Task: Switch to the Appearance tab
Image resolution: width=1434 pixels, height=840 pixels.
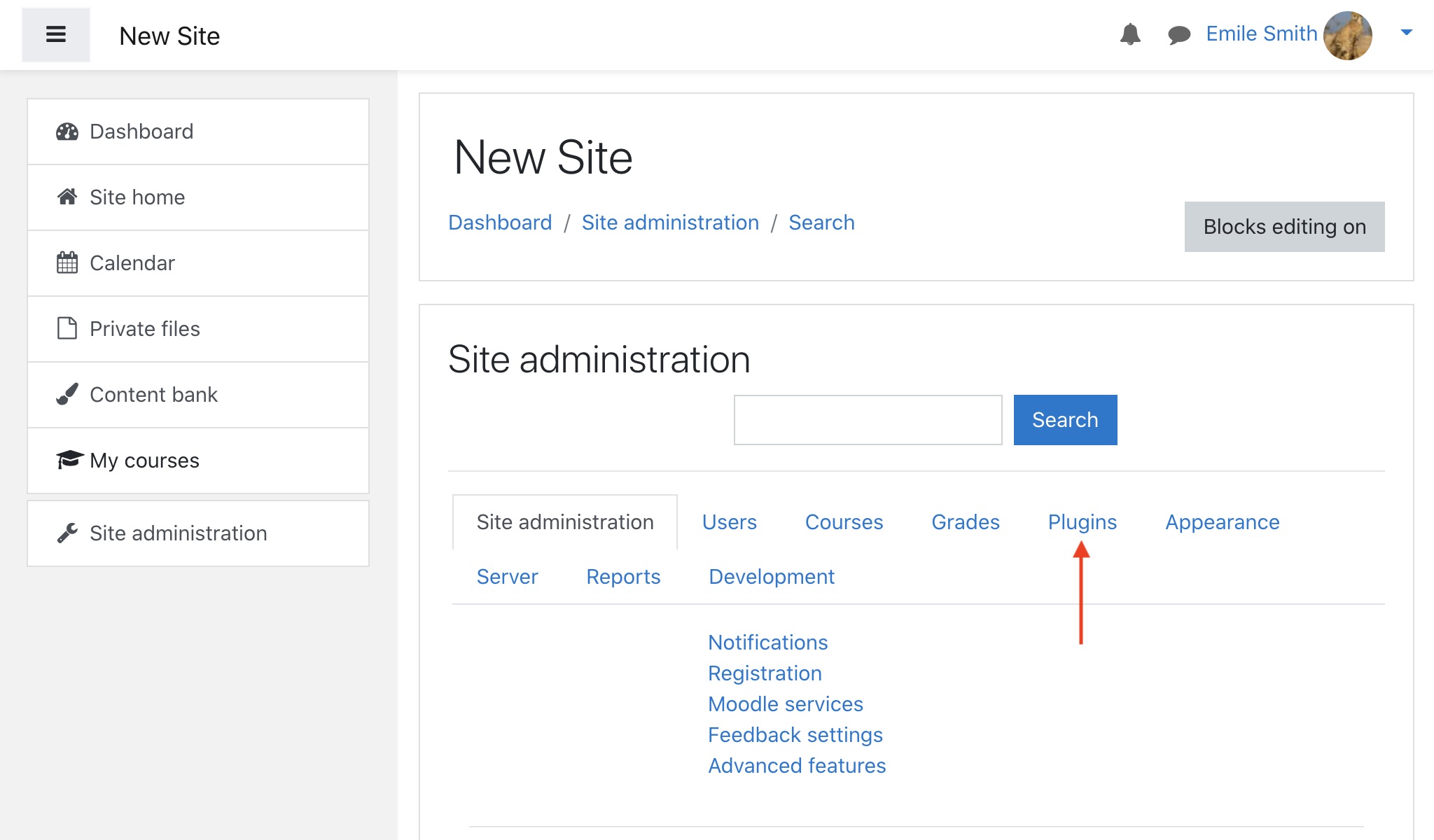Action: pyautogui.click(x=1222, y=522)
